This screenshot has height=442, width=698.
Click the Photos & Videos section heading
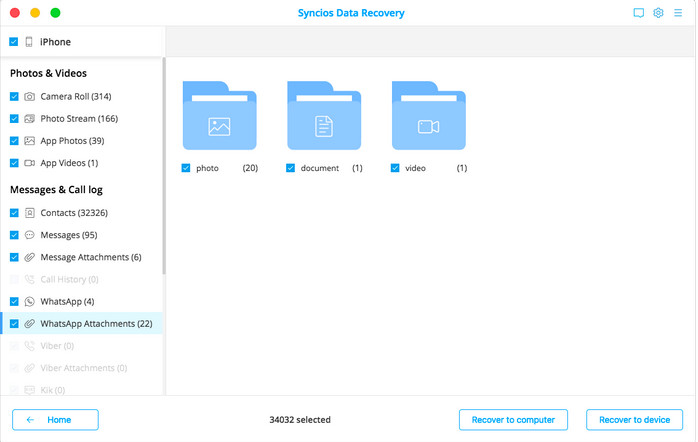coord(49,73)
